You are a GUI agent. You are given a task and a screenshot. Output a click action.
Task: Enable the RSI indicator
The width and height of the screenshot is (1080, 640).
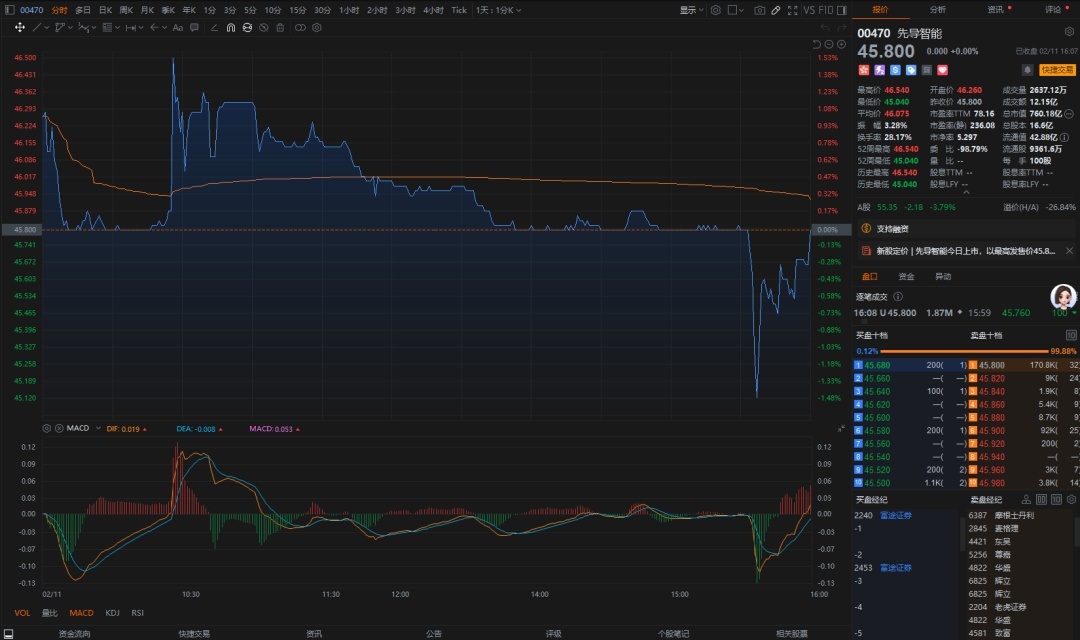pos(137,613)
